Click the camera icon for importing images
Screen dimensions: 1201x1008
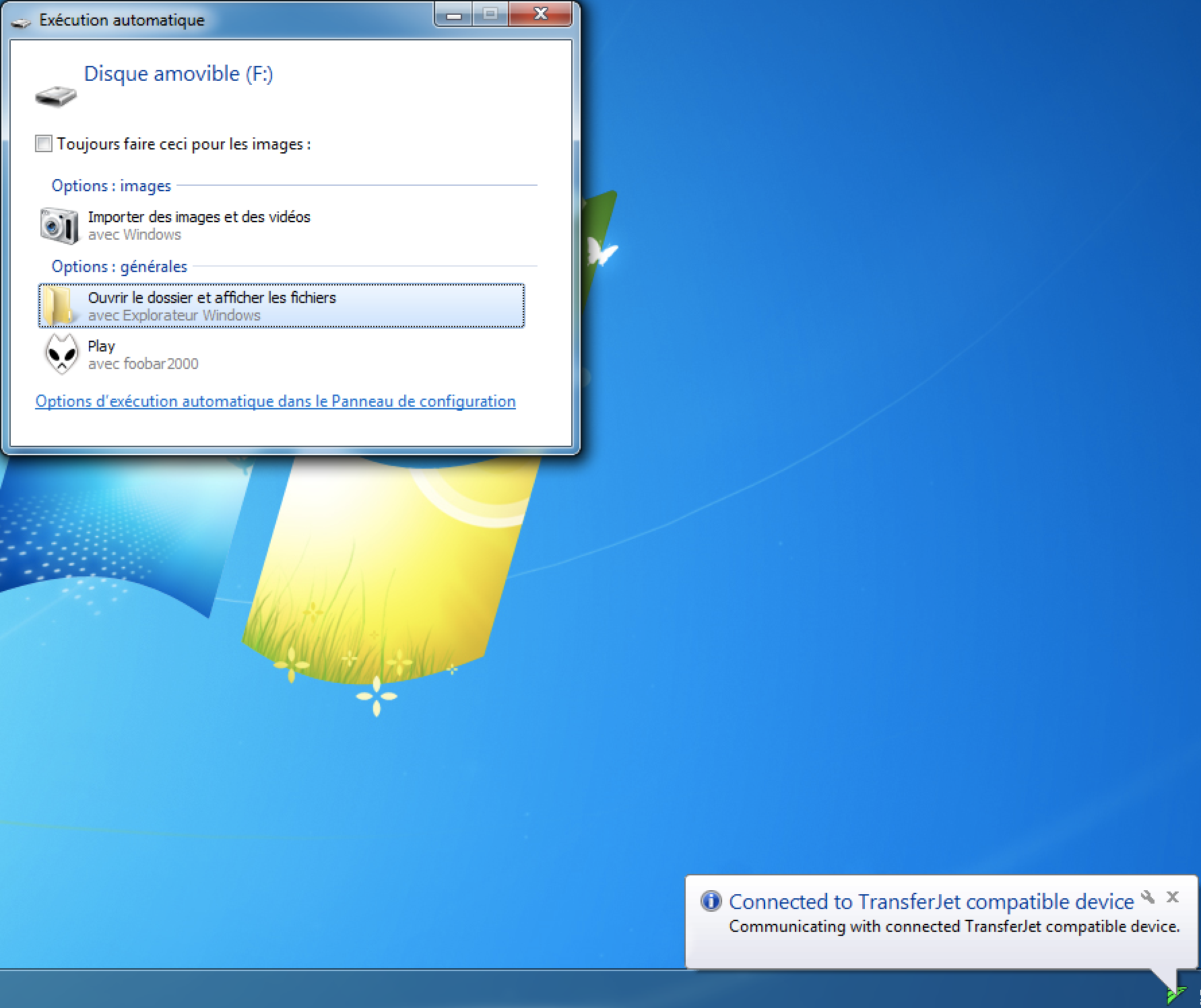[x=59, y=226]
